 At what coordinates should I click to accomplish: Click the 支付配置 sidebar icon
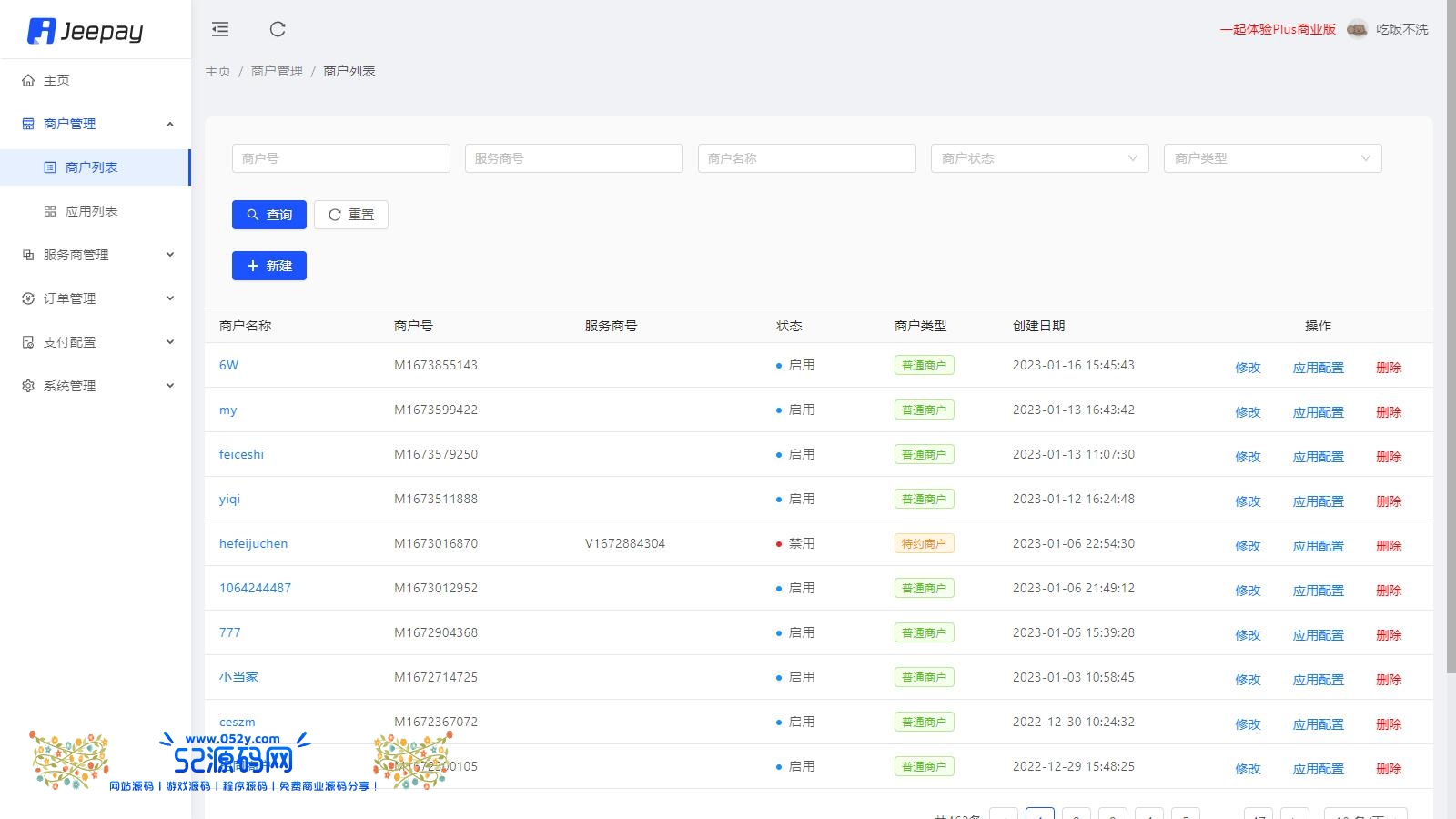[28, 342]
